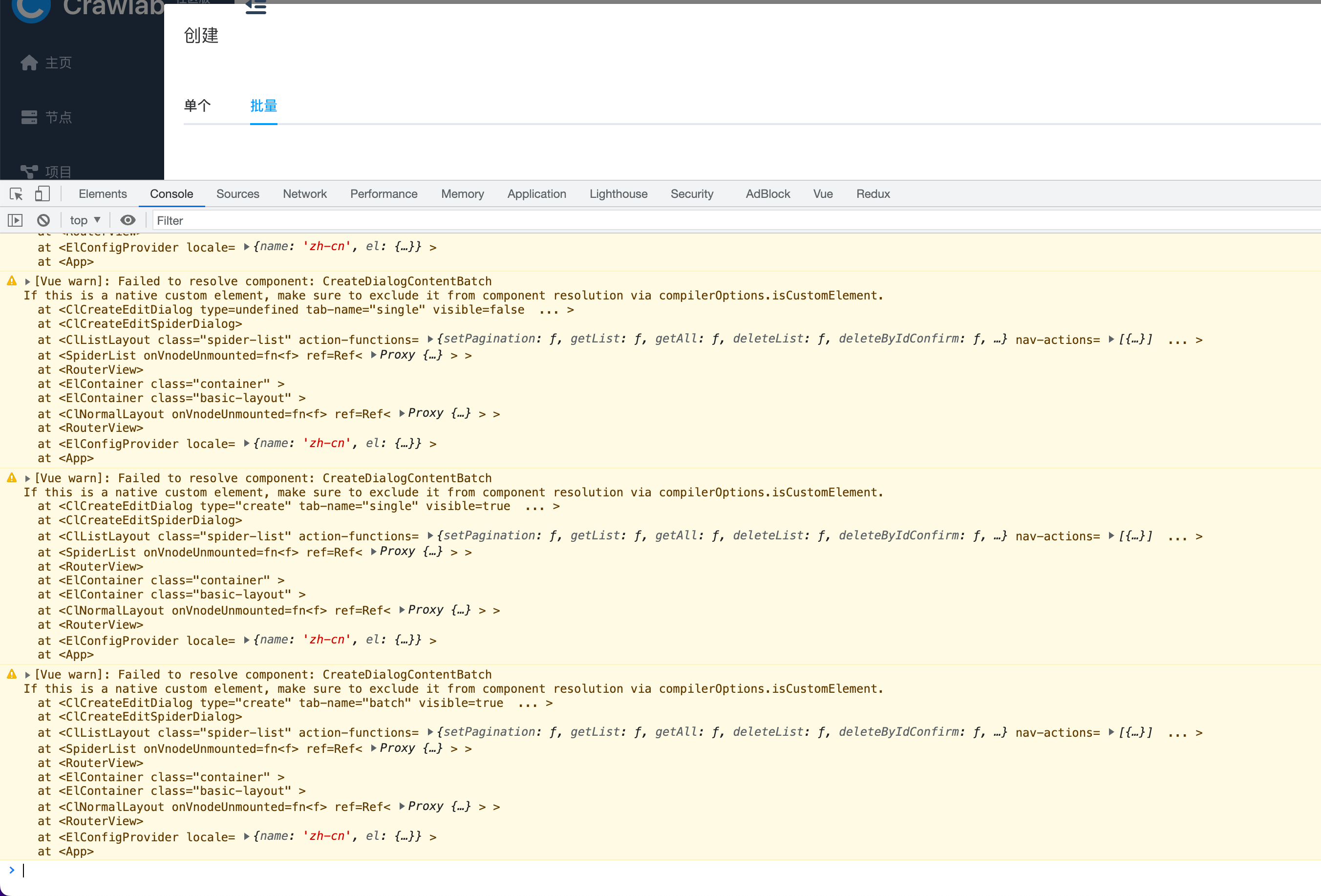Expand first CreateDialogContentBatch Vue warning
Viewport: 1321px width, 896px height.
(27, 281)
